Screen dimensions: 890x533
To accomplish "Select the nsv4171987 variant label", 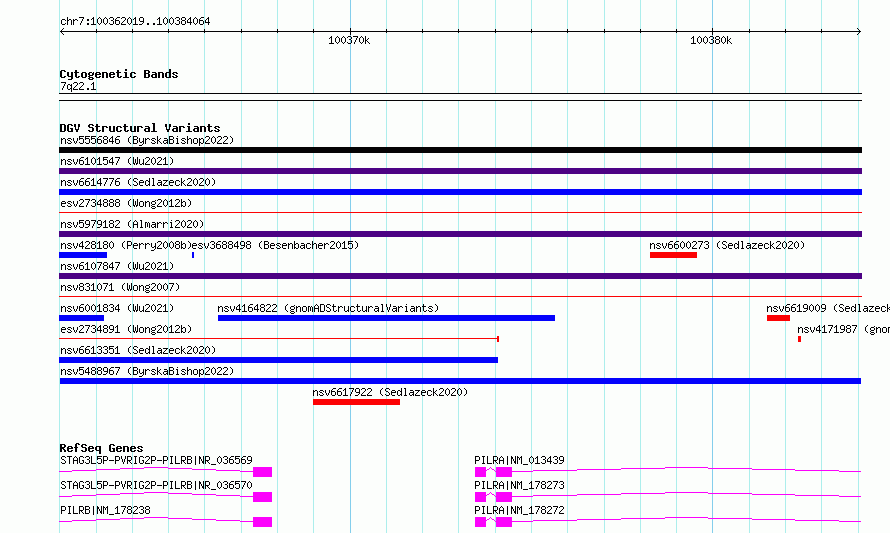I will point(843,329).
